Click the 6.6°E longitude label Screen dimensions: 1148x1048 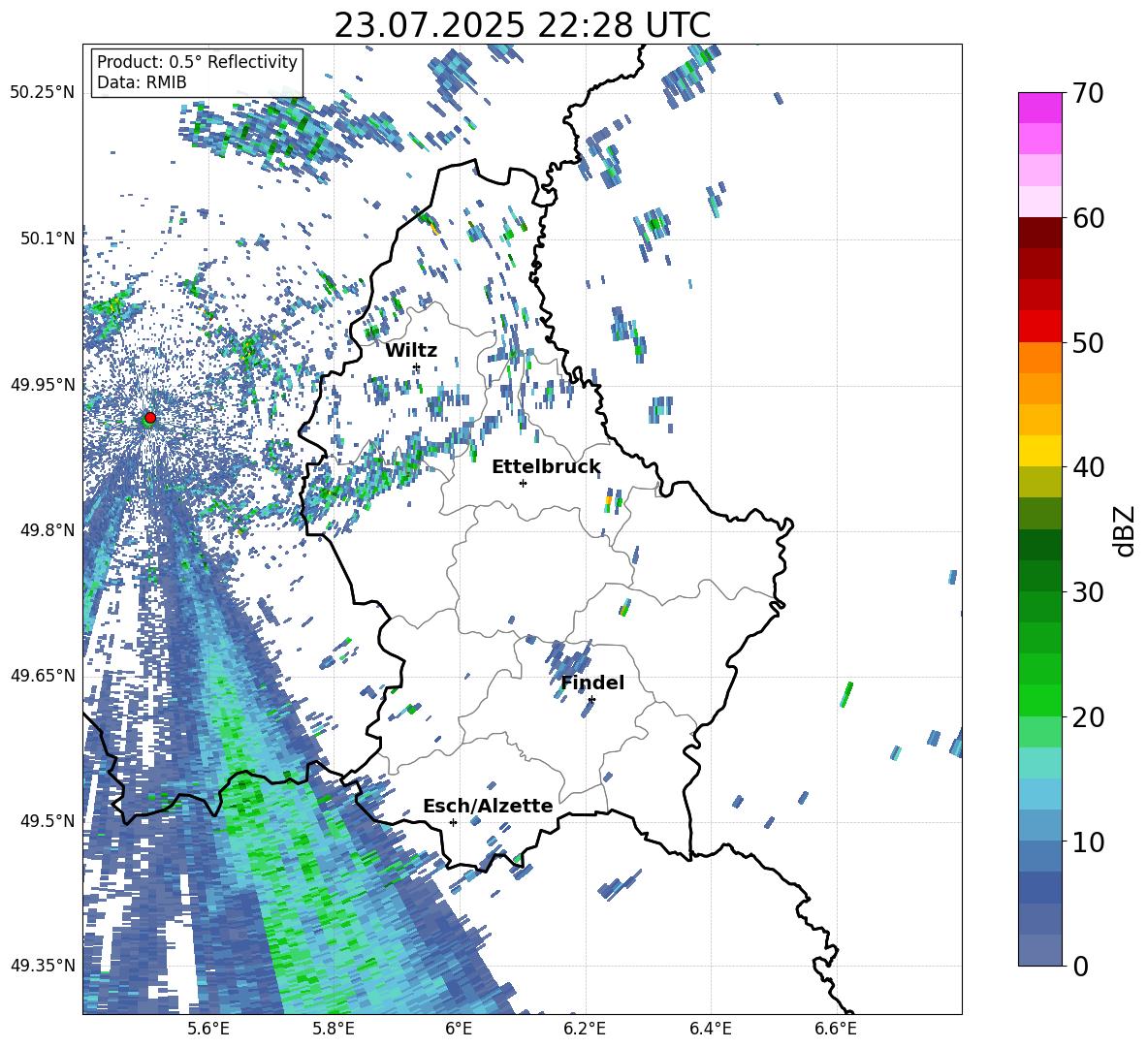pyautogui.click(x=836, y=1029)
